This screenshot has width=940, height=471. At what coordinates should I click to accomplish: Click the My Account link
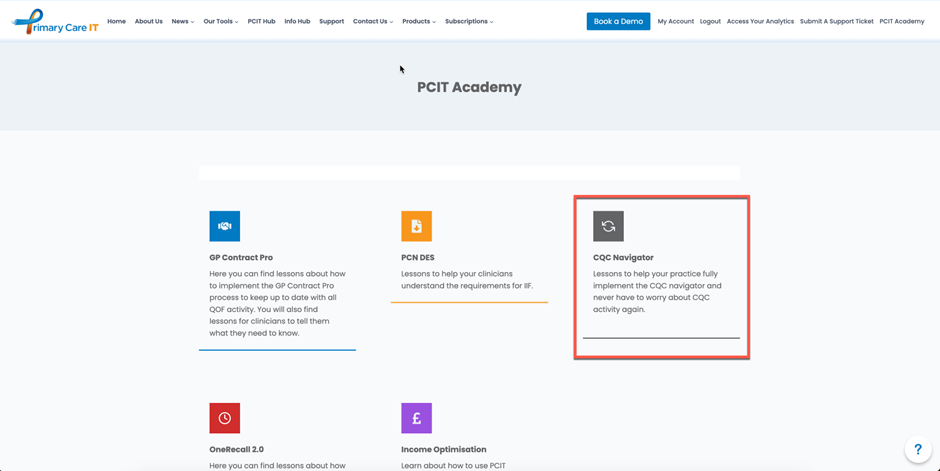(x=675, y=21)
